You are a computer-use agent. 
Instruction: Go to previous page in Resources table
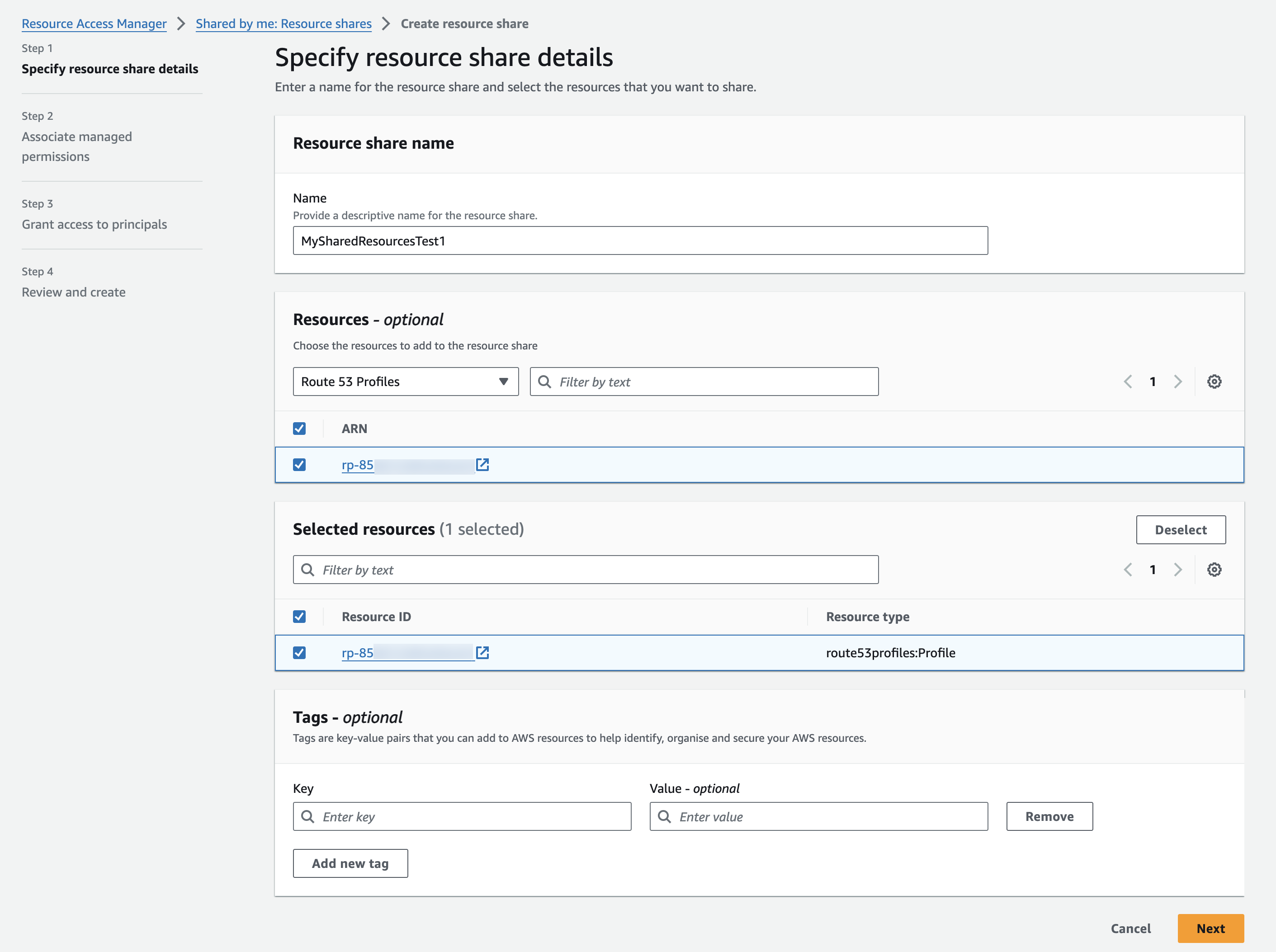pyautogui.click(x=1128, y=382)
